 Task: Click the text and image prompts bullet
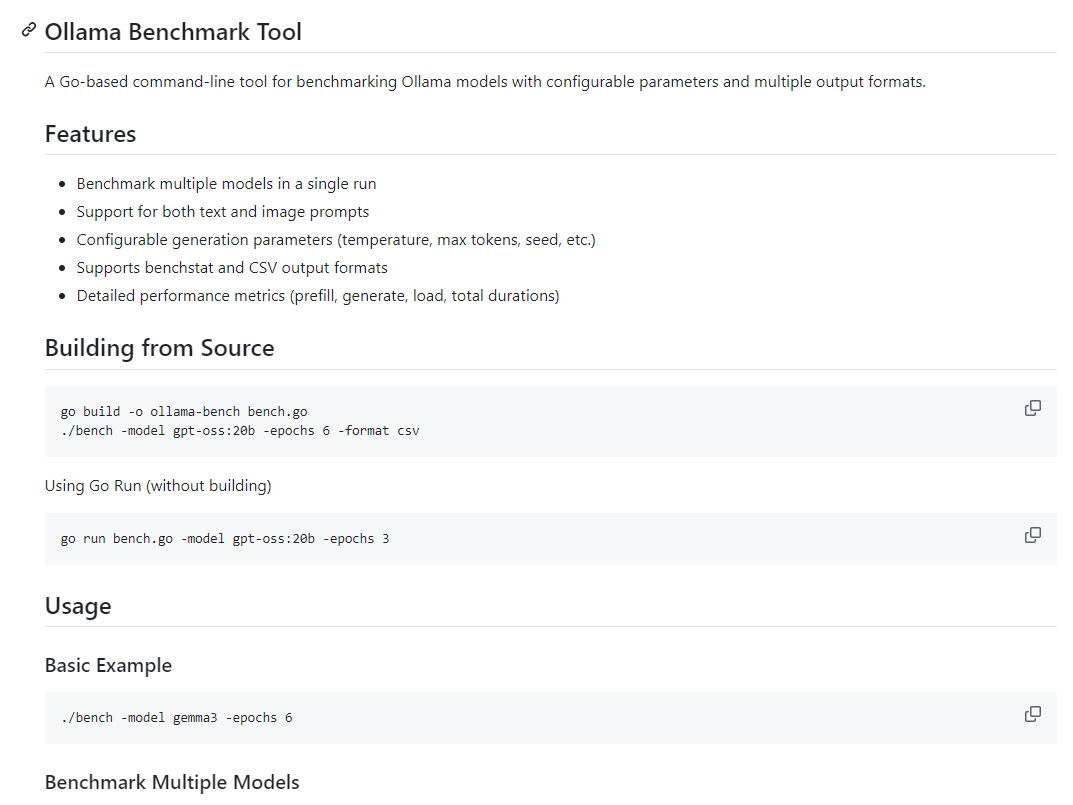[x=222, y=212]
